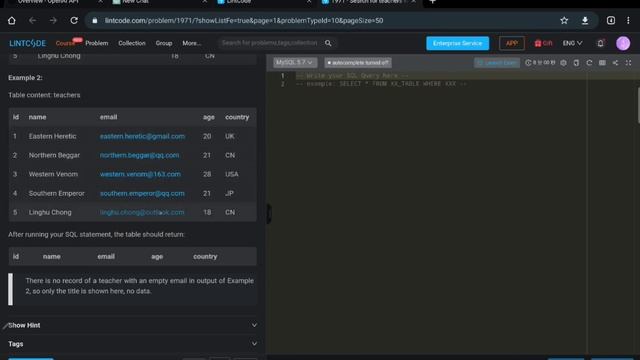Viewport: 640px width, 360px height.
Task: Click the browser address bar URL
Action: point(244,20)
